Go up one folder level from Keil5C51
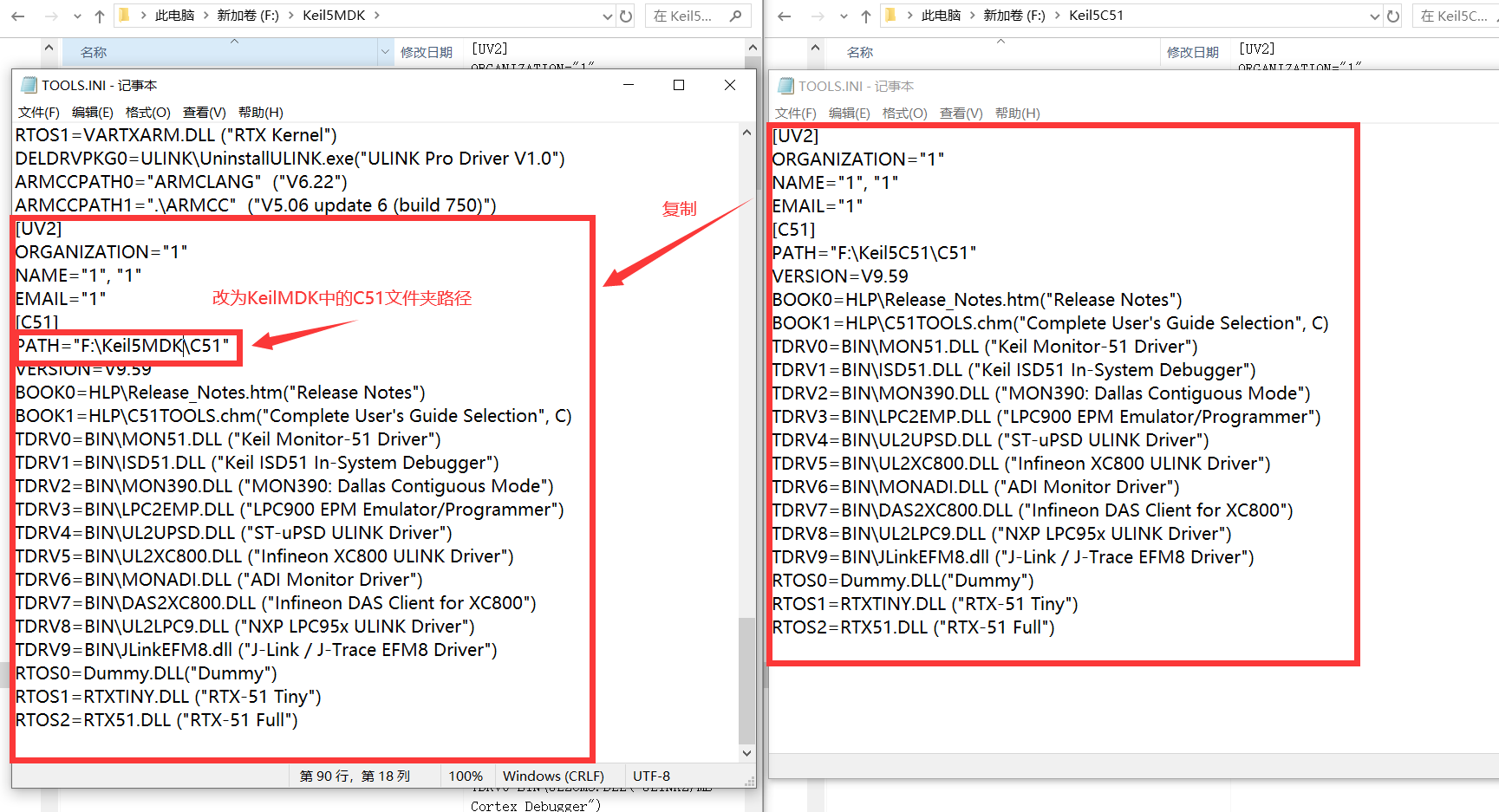 (x=866, y=16)
